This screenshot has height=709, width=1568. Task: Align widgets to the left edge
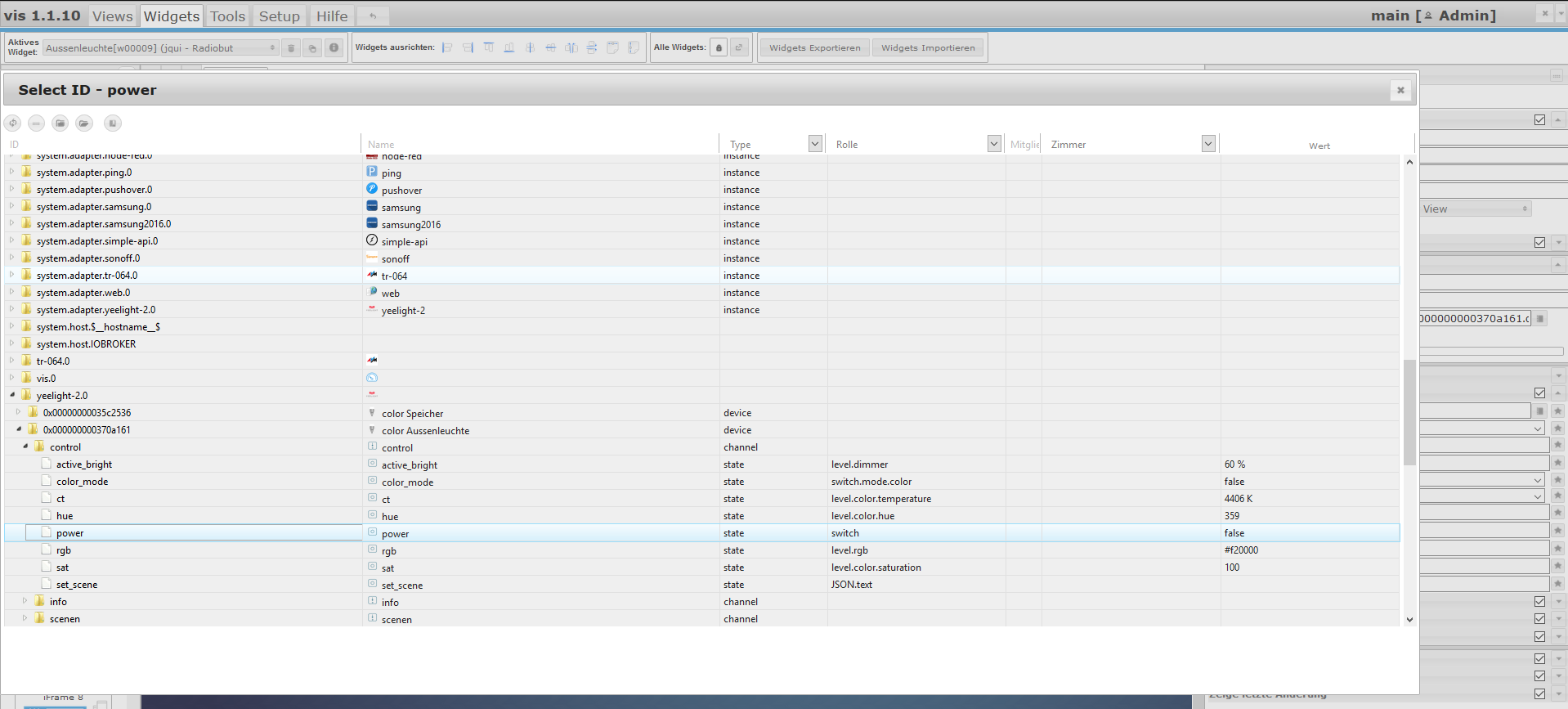pos(447,47)
